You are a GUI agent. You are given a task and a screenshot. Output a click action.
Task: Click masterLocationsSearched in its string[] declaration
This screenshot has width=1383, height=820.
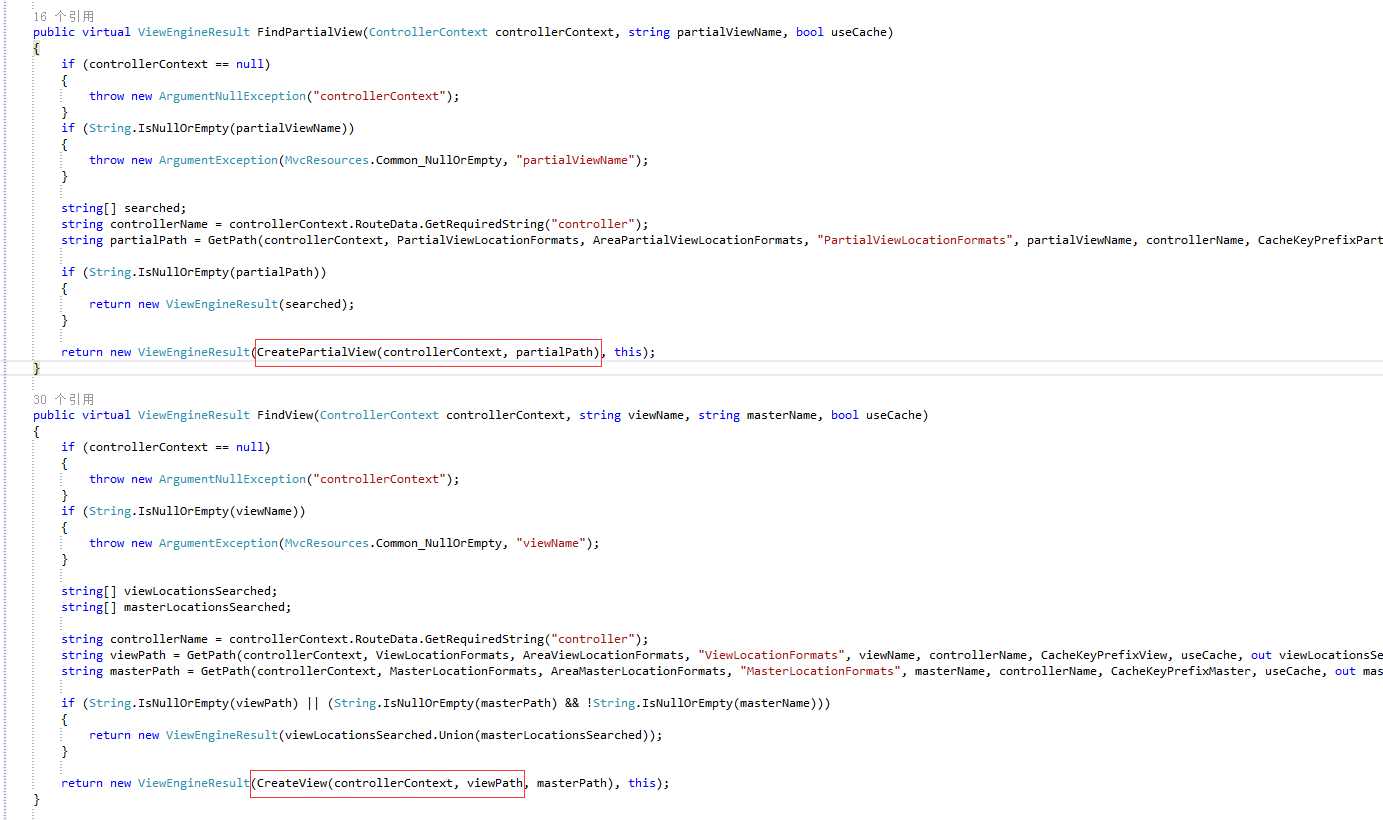pos(204,607)
